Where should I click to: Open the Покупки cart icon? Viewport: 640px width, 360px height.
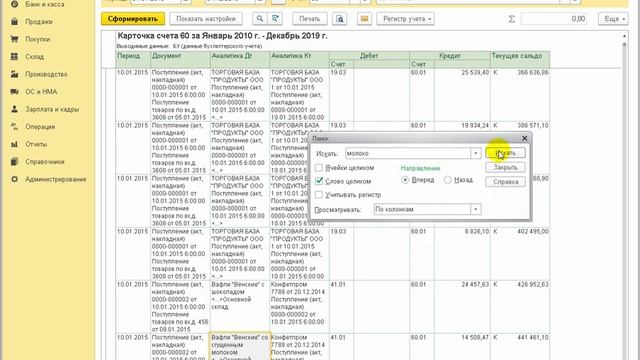(x=14, y=39)
